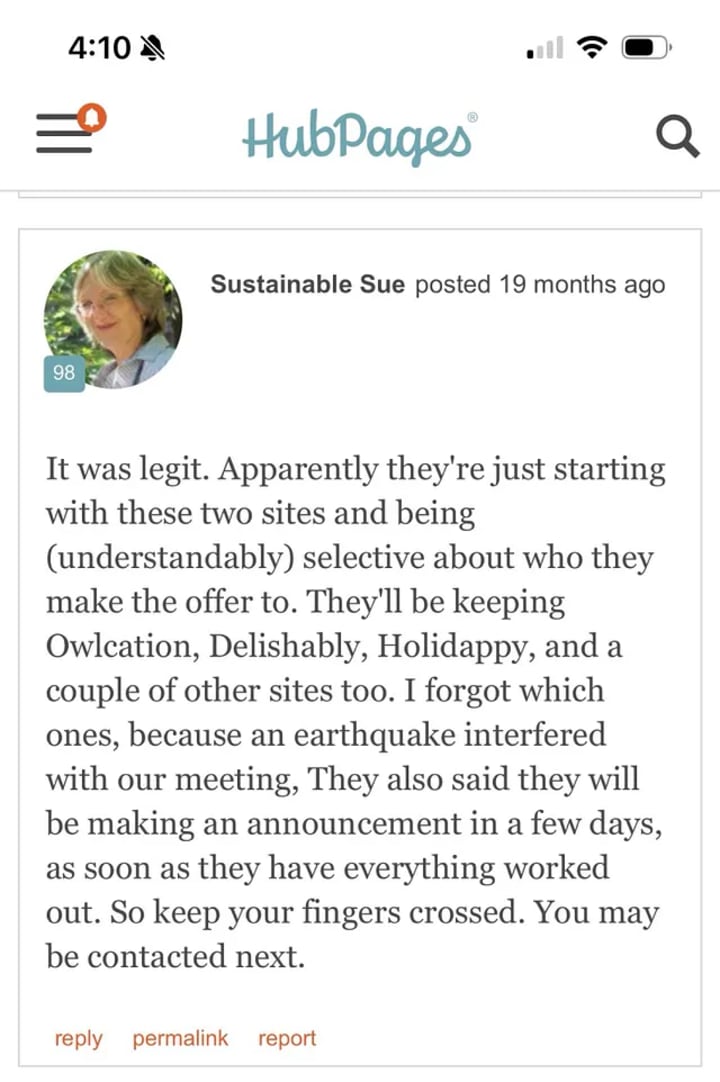The image size is (720, 1082).
Task: Tap the 'posted 19 months ago' timestamp
Action: click(540, 284)
